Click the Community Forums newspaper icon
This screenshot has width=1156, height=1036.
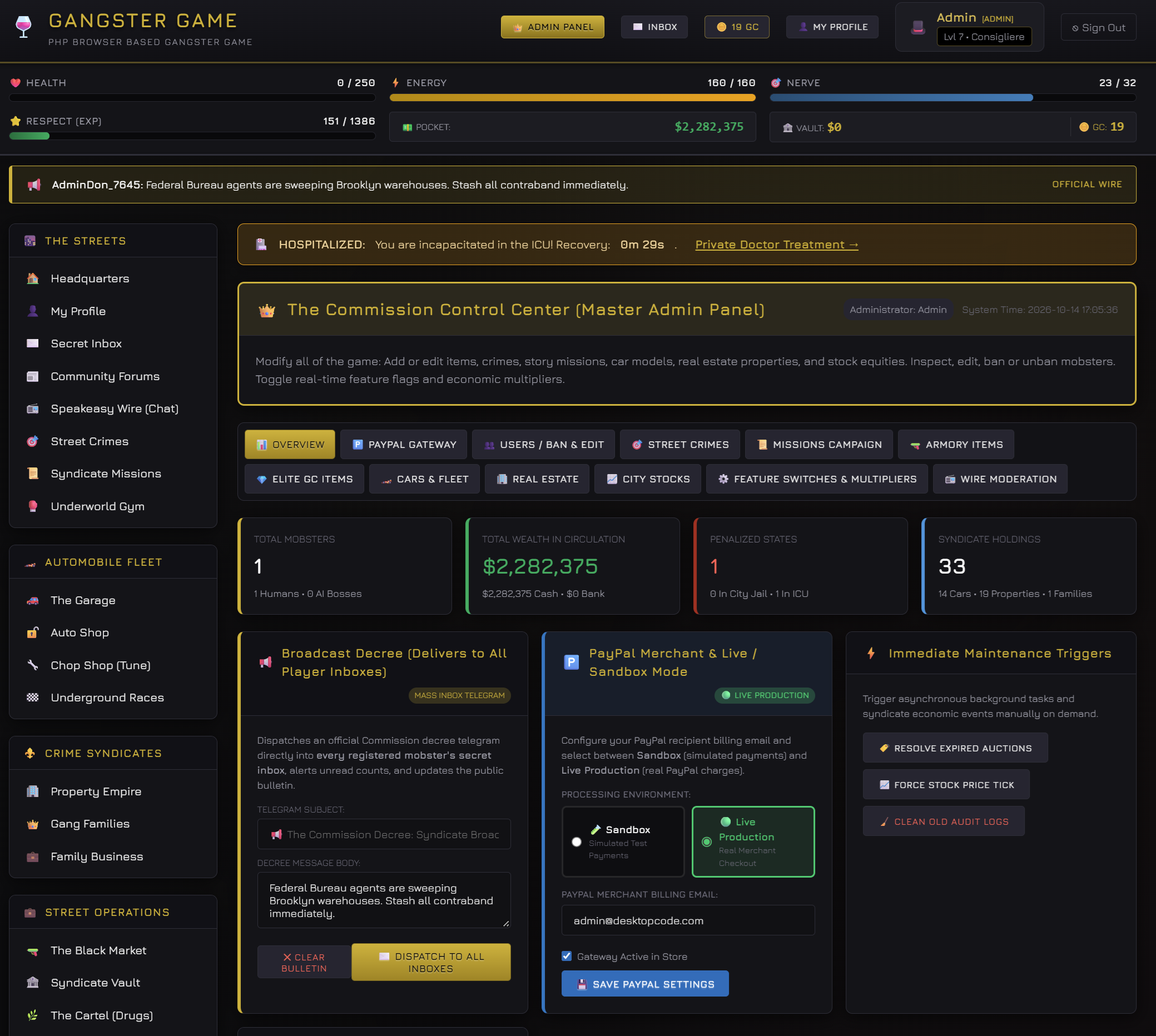click(32, 376)
